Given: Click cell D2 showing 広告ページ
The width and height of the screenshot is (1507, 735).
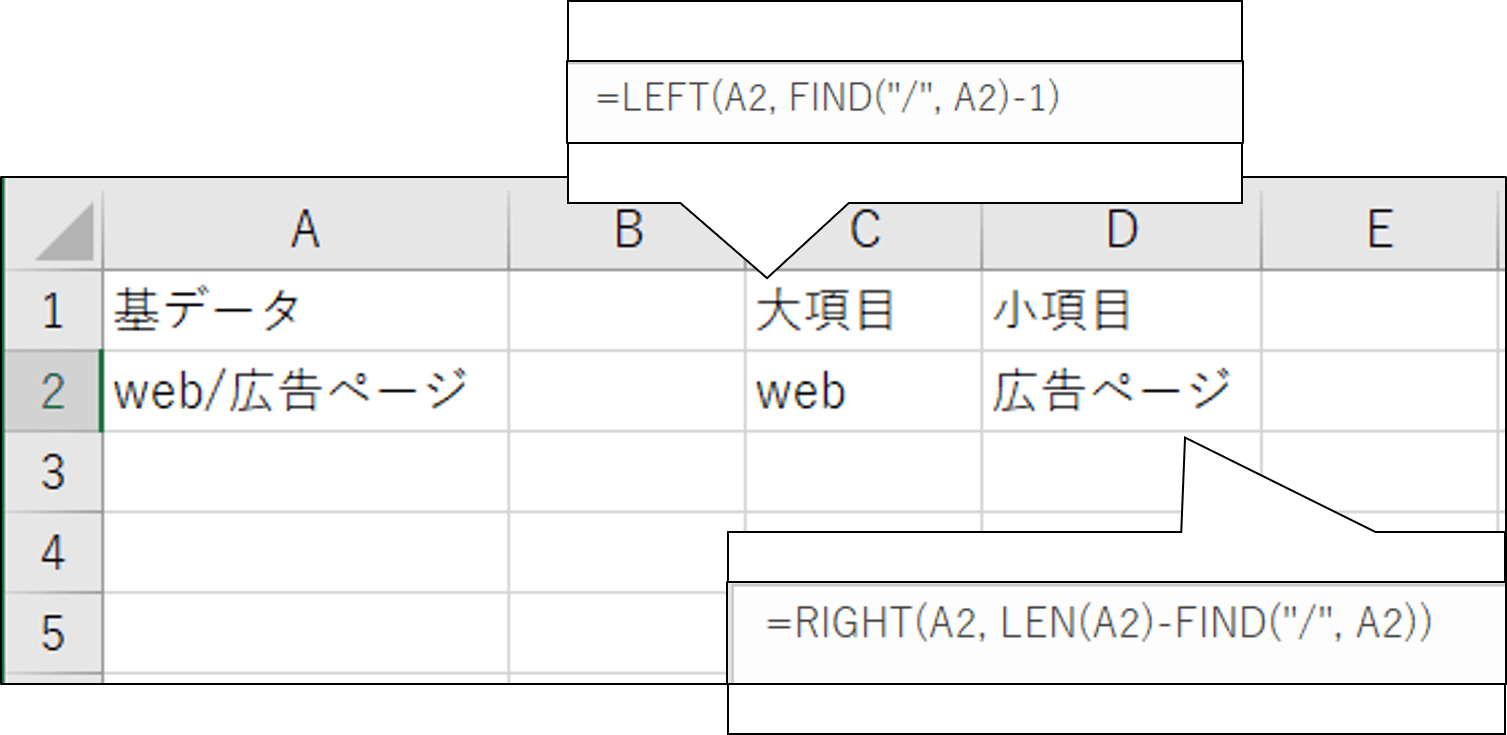Looking at the screenshot, I should (1122, 391).
